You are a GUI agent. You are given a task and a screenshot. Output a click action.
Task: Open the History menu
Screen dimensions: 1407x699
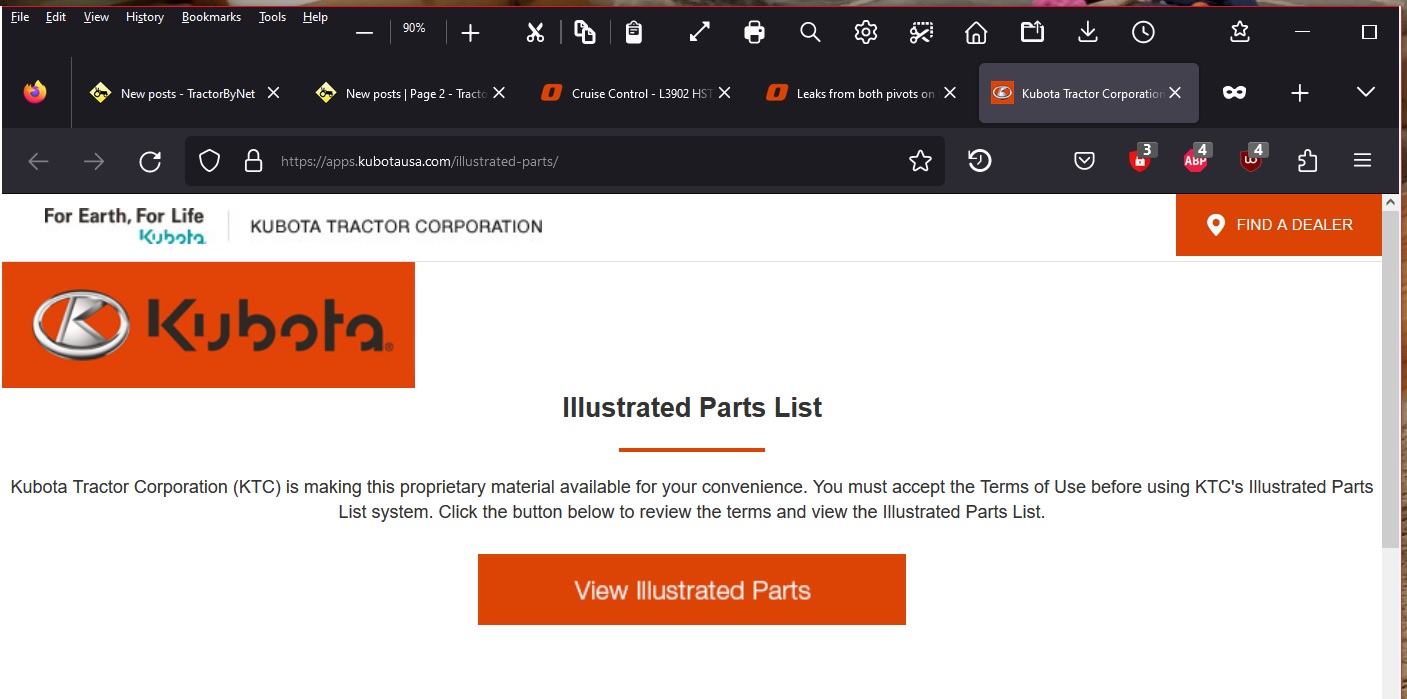[145, 17]
